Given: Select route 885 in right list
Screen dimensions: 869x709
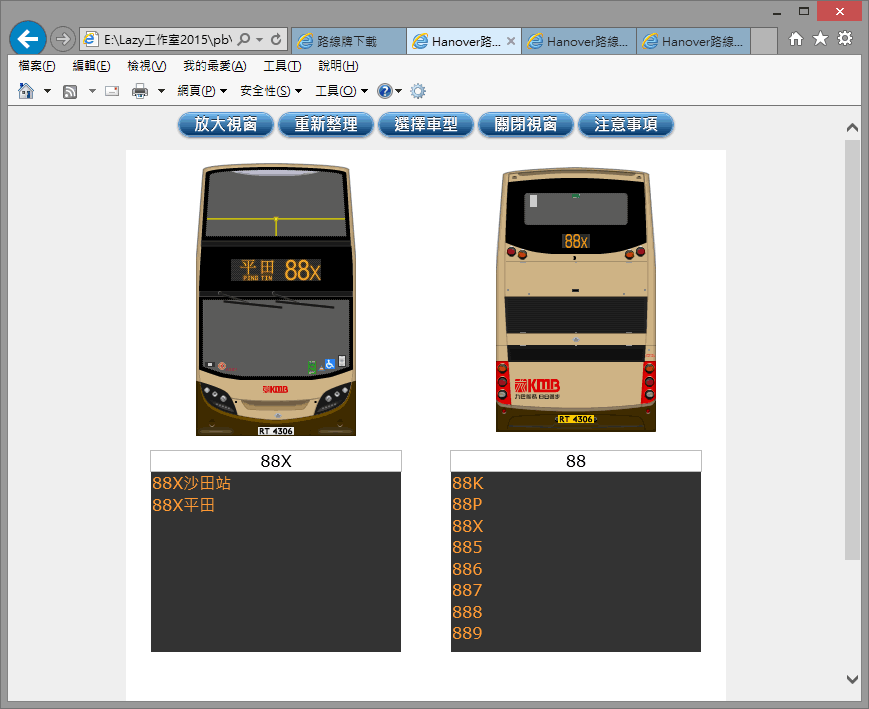Looking at the screenshot, I should [467, 548].
